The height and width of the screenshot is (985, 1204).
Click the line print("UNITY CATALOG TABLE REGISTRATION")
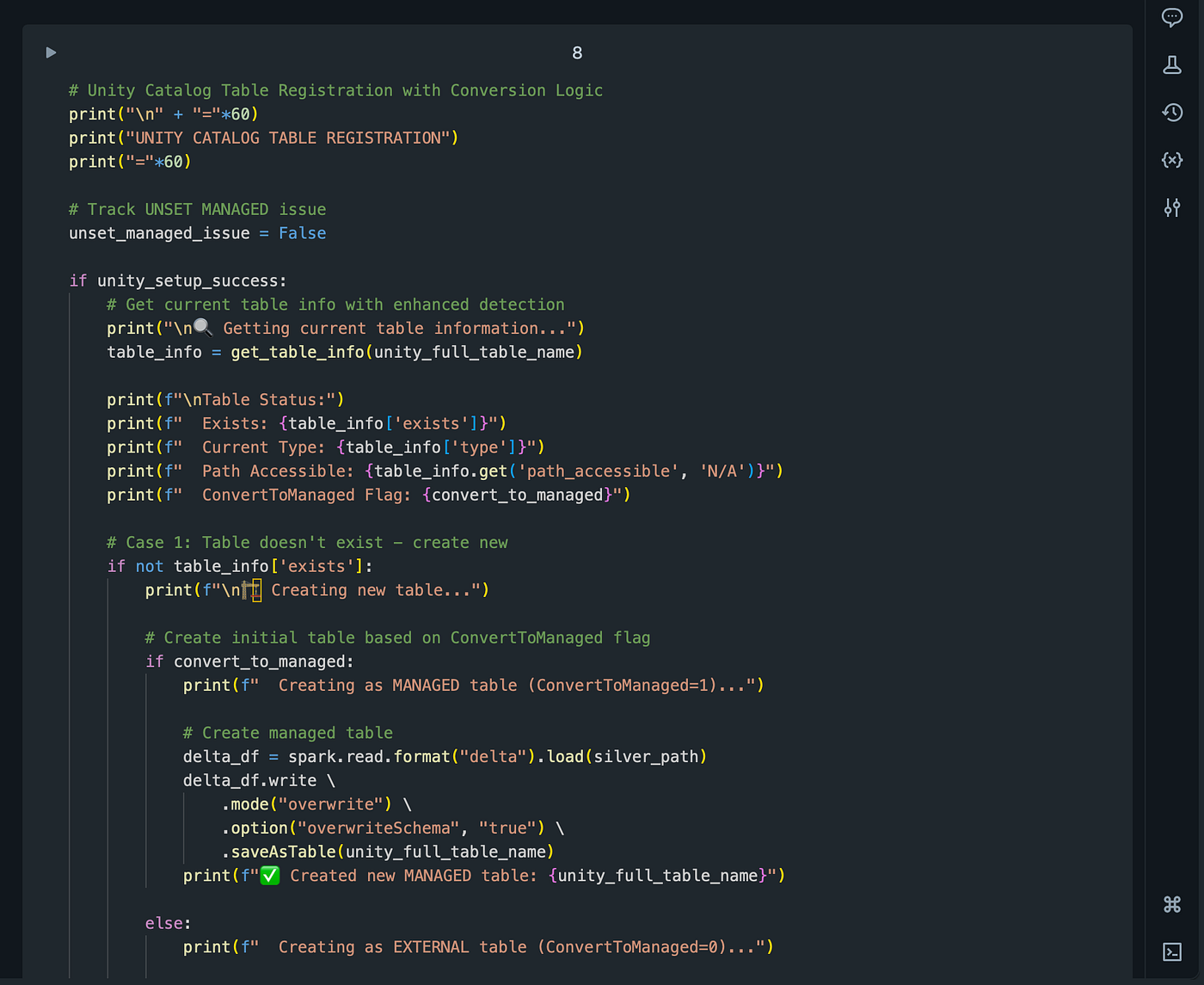[264, 138]
